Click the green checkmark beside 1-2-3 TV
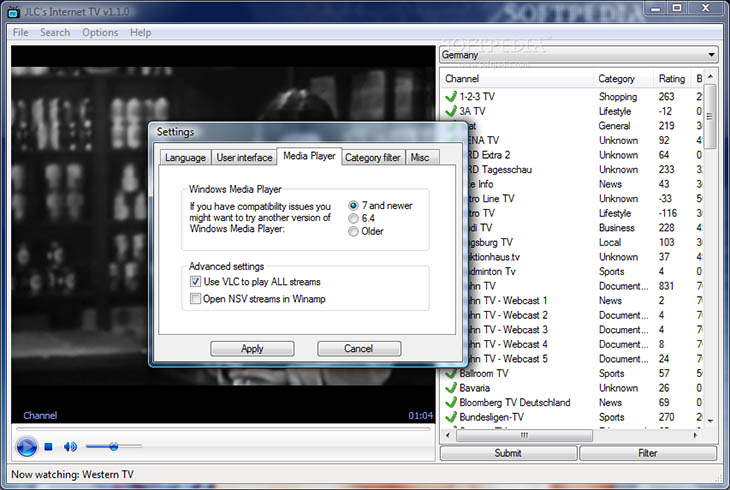730x490 pixels. pyautogui.click(x=451, y=96)
